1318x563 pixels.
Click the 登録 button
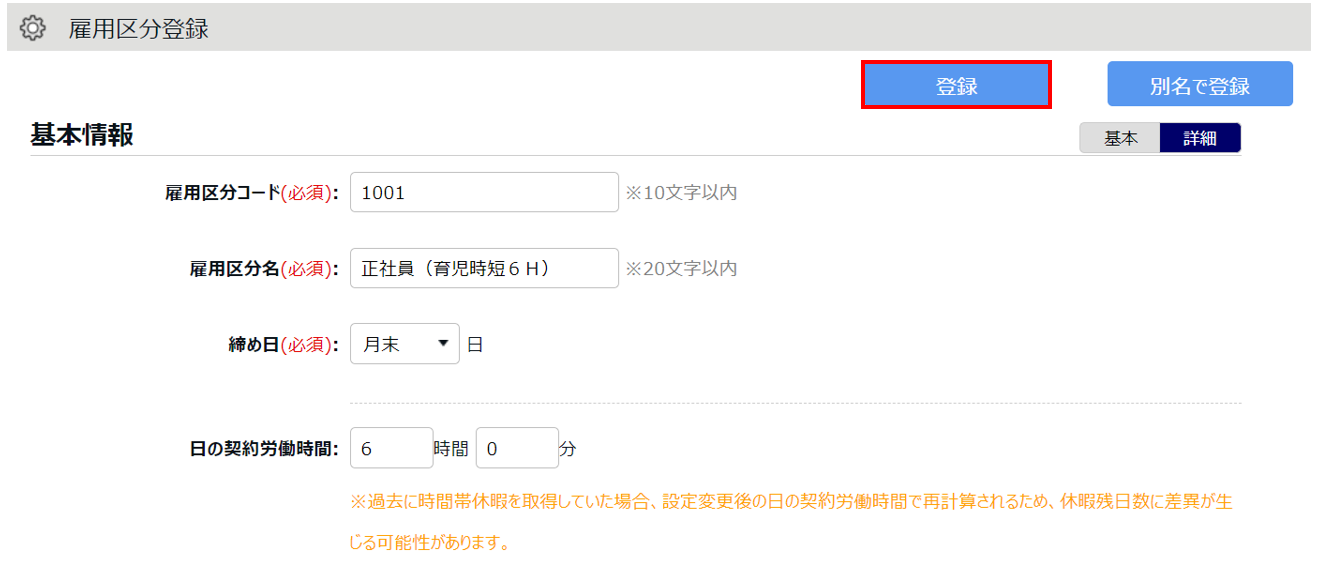pyautogui.click(x=956, y=86)
